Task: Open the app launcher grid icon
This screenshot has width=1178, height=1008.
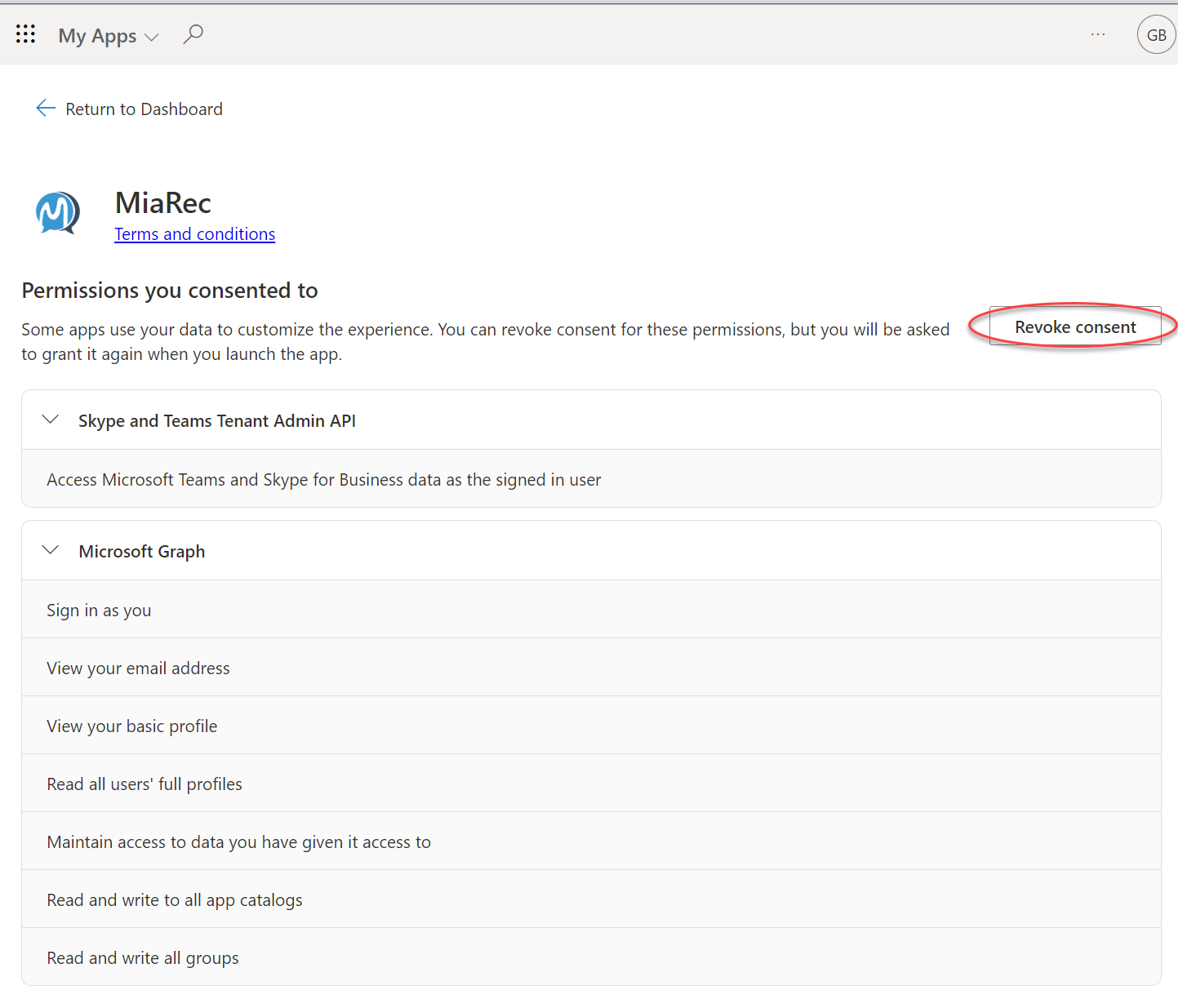Action: tap(25, 34)
